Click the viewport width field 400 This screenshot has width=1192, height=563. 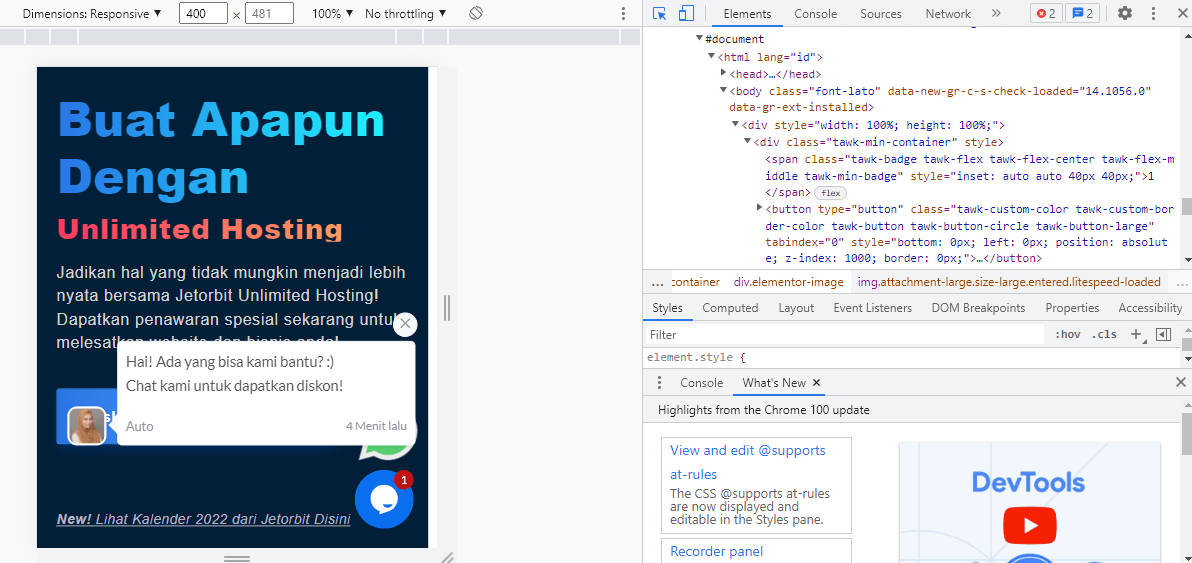coord(203,13)
